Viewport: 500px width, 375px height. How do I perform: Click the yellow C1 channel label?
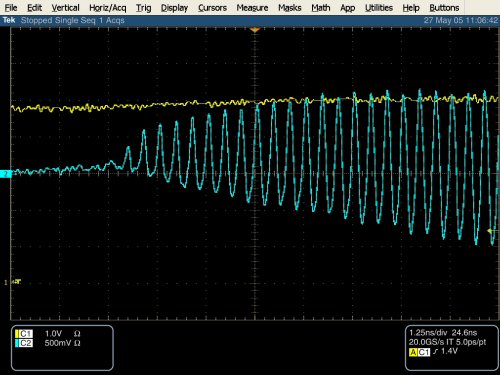pos(24,334)
